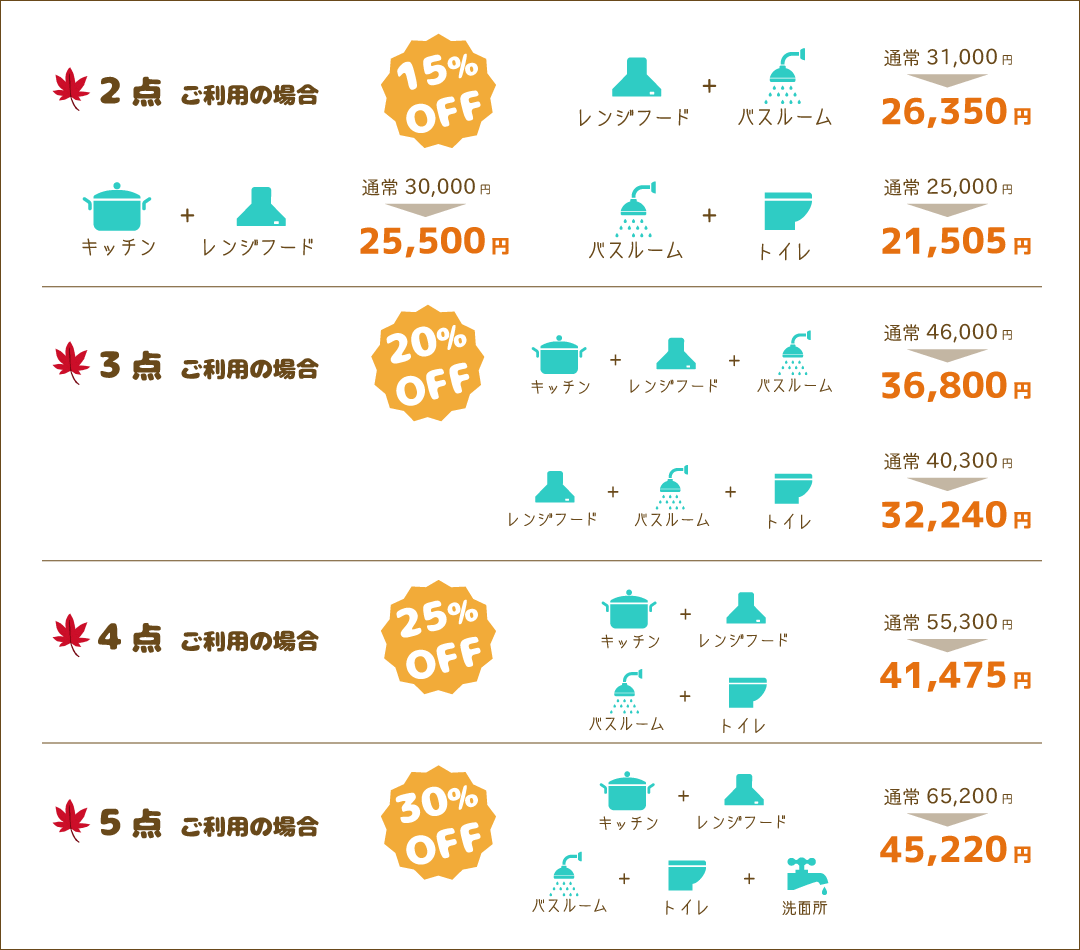Click the 15% OFF orange badge

439,91
